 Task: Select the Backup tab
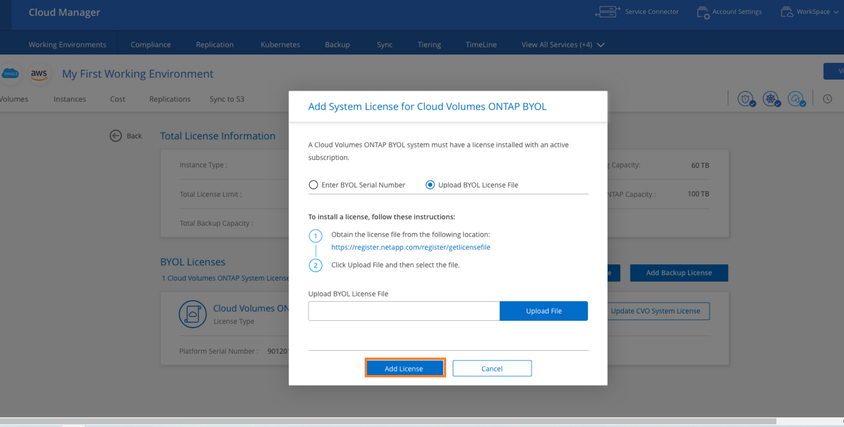(337, 45)
